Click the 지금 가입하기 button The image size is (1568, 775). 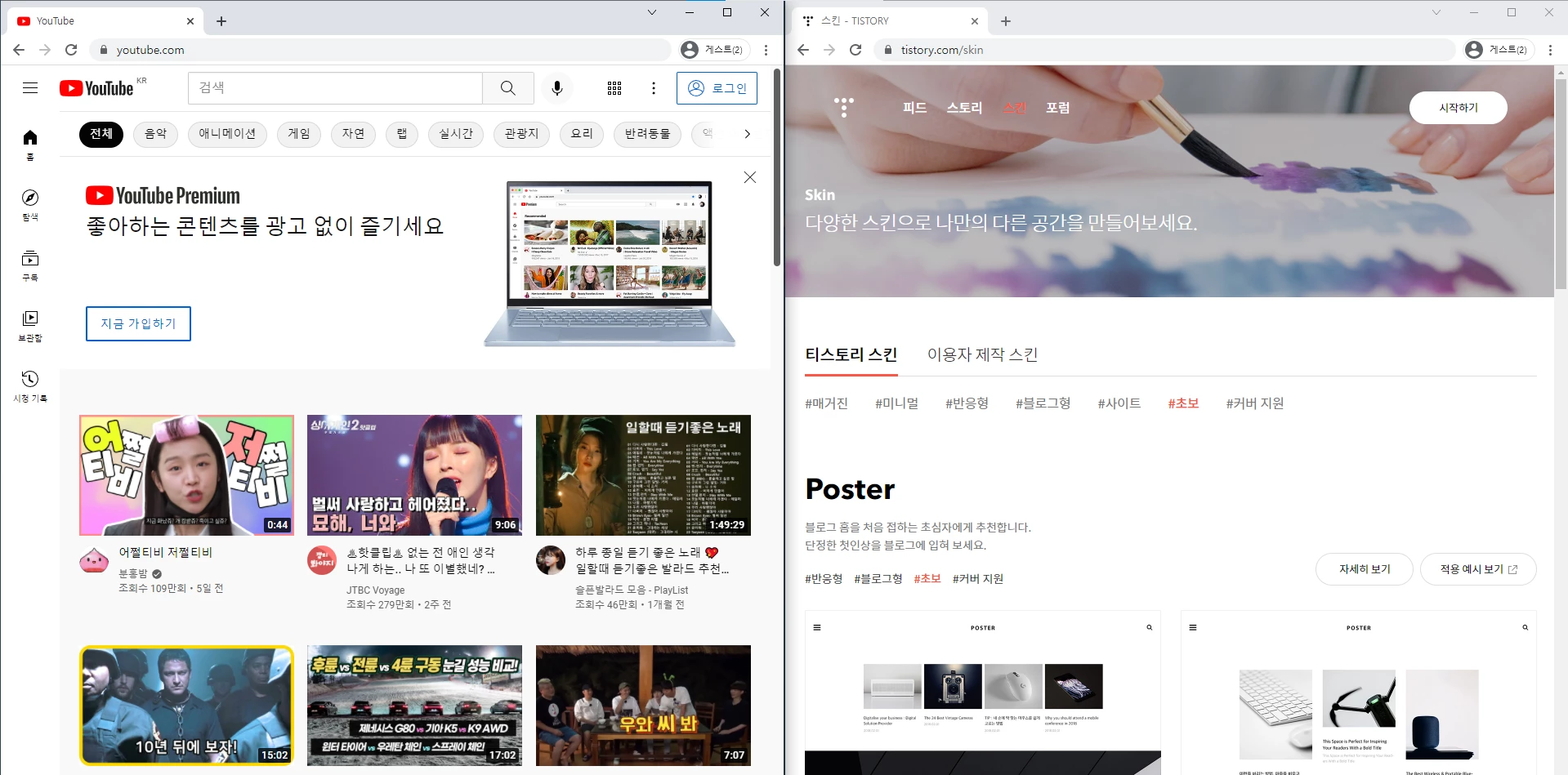pyautogui.click(x=138, y=323)
